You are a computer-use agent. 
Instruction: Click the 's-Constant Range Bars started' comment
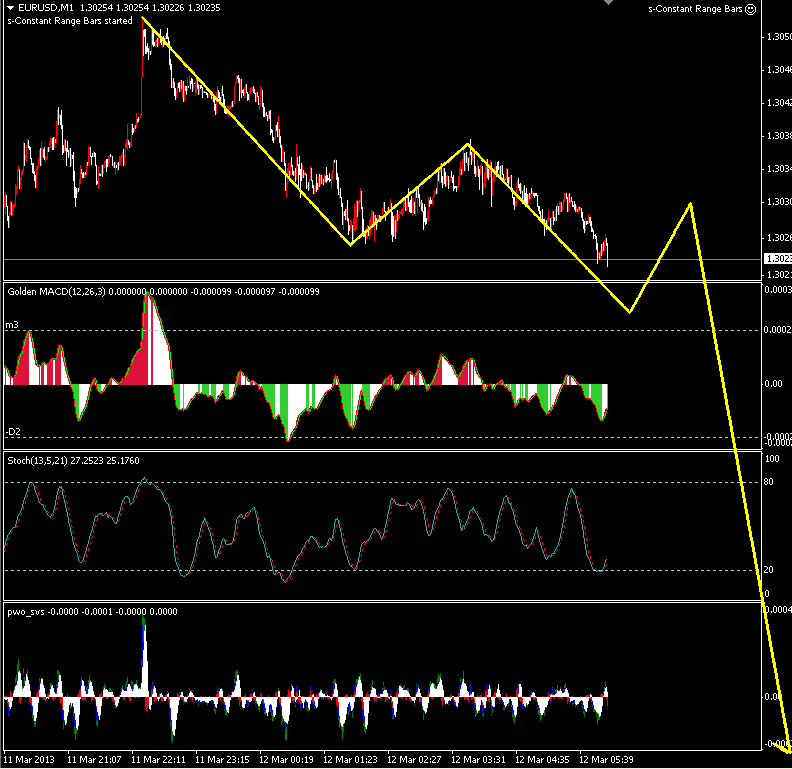[x=70, y=21]
